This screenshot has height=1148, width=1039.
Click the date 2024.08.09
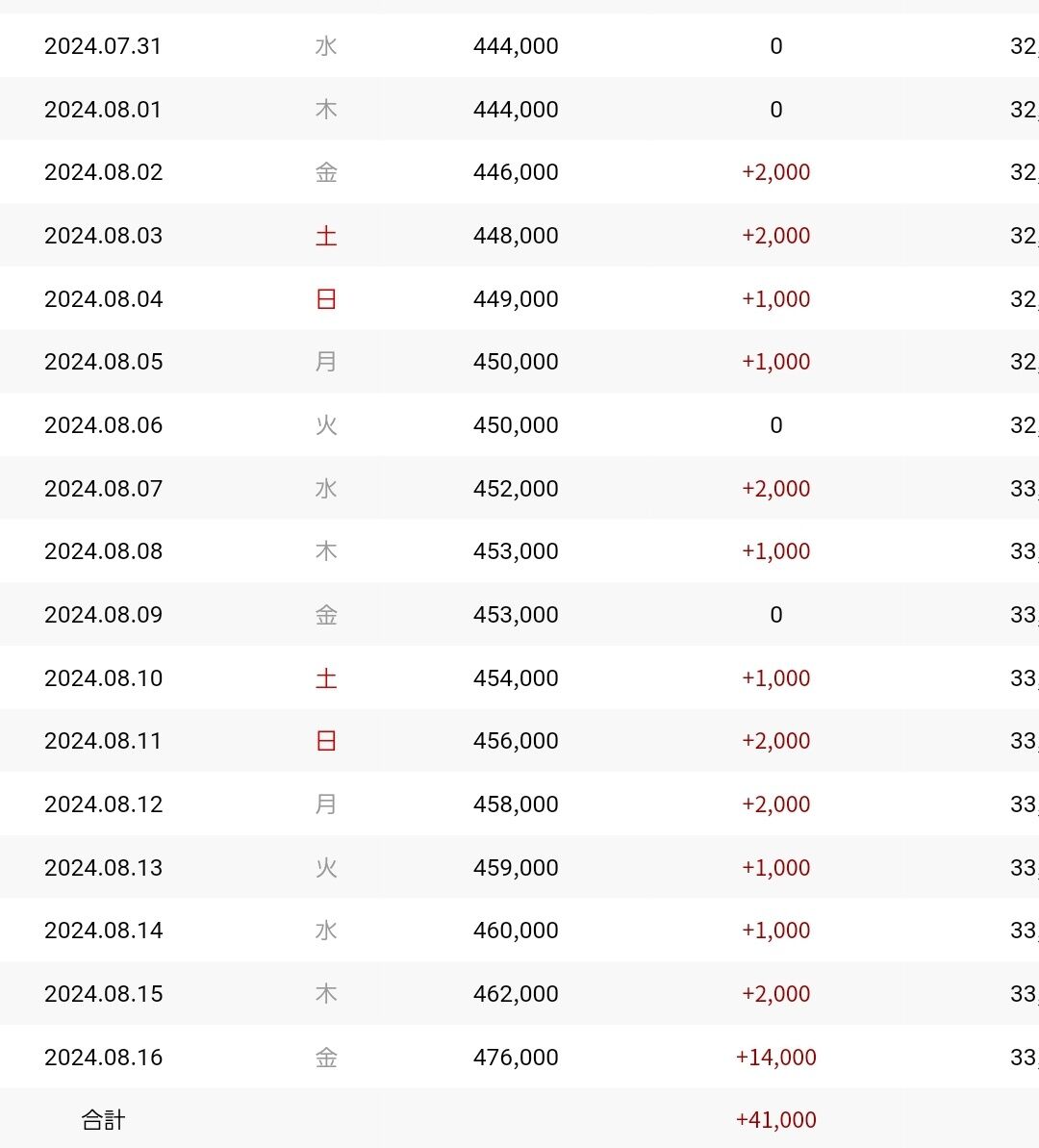point(104,615)
